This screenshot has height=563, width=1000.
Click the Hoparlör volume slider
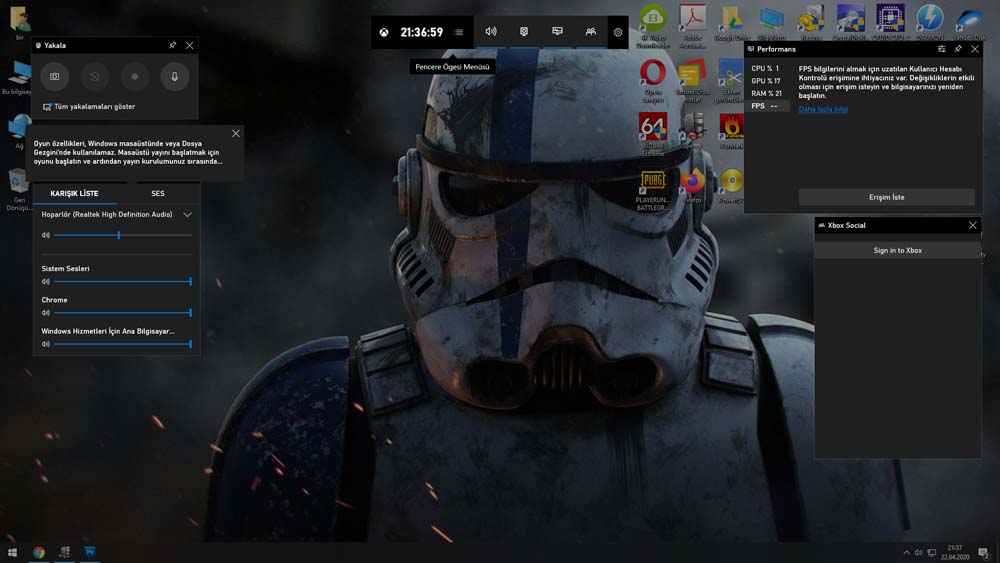(119, 235)
